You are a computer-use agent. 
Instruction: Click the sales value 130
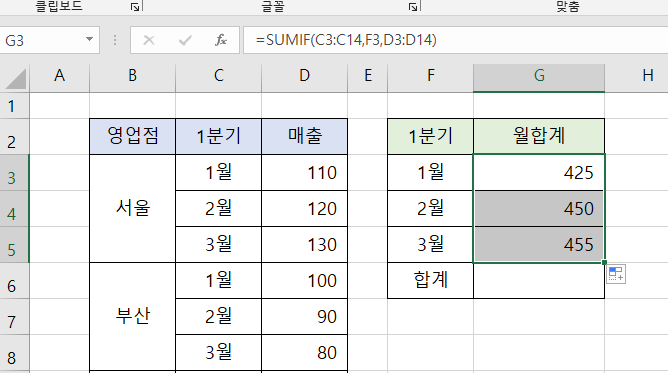pyautogui.click(x=305, y=244)
